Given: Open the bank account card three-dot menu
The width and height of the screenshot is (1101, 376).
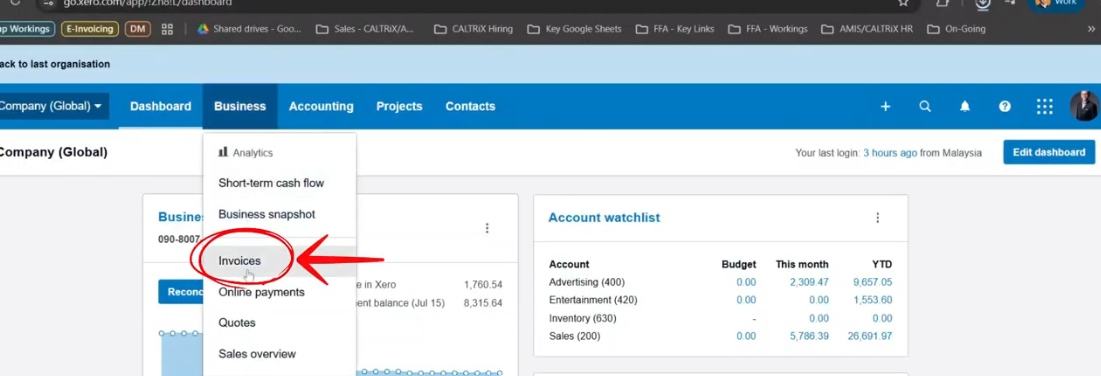Looking at the screenshot, I should tap(487, 228).
